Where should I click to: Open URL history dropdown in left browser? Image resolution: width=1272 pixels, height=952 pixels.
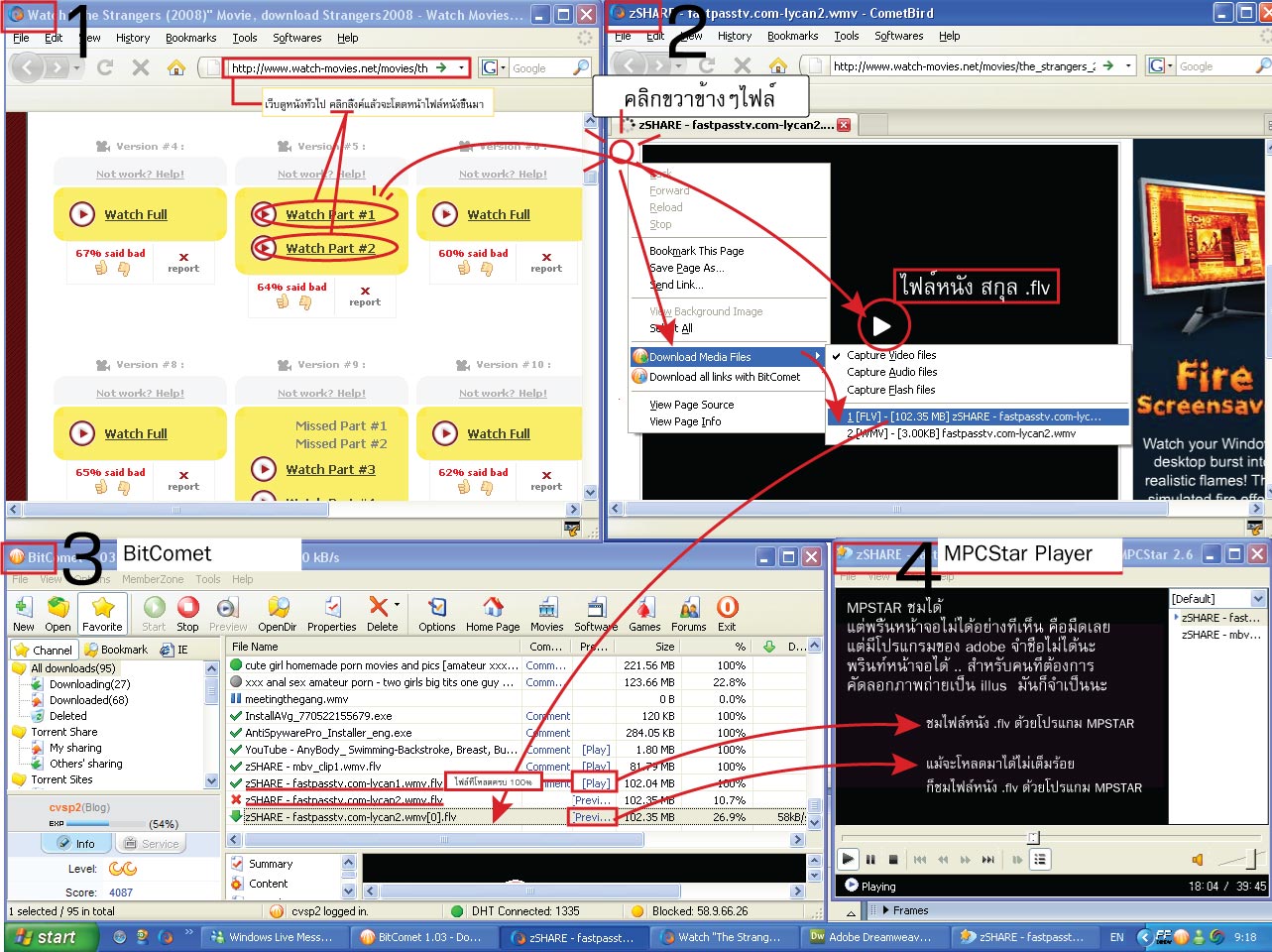tap(461, 67)
